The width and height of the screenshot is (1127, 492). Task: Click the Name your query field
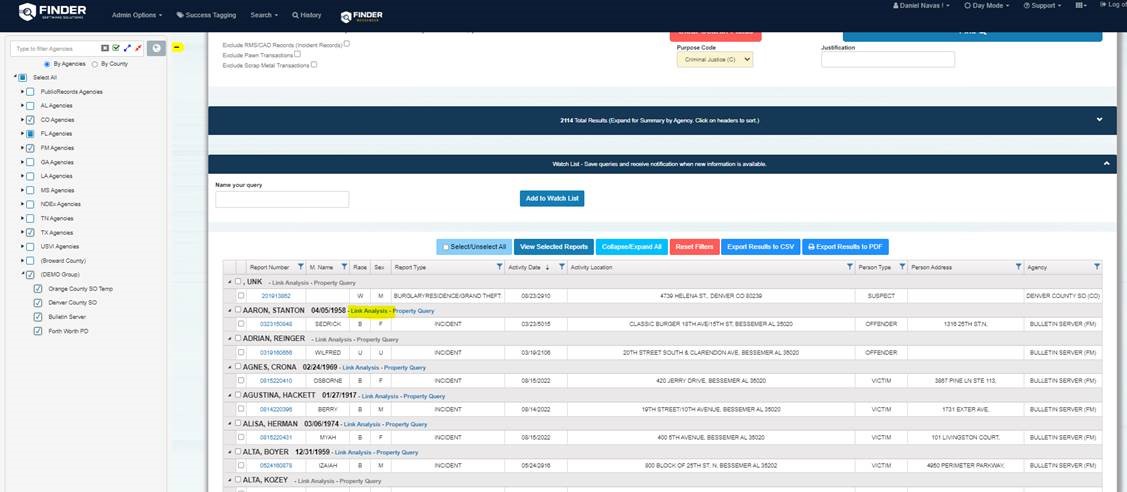[282, 199]
